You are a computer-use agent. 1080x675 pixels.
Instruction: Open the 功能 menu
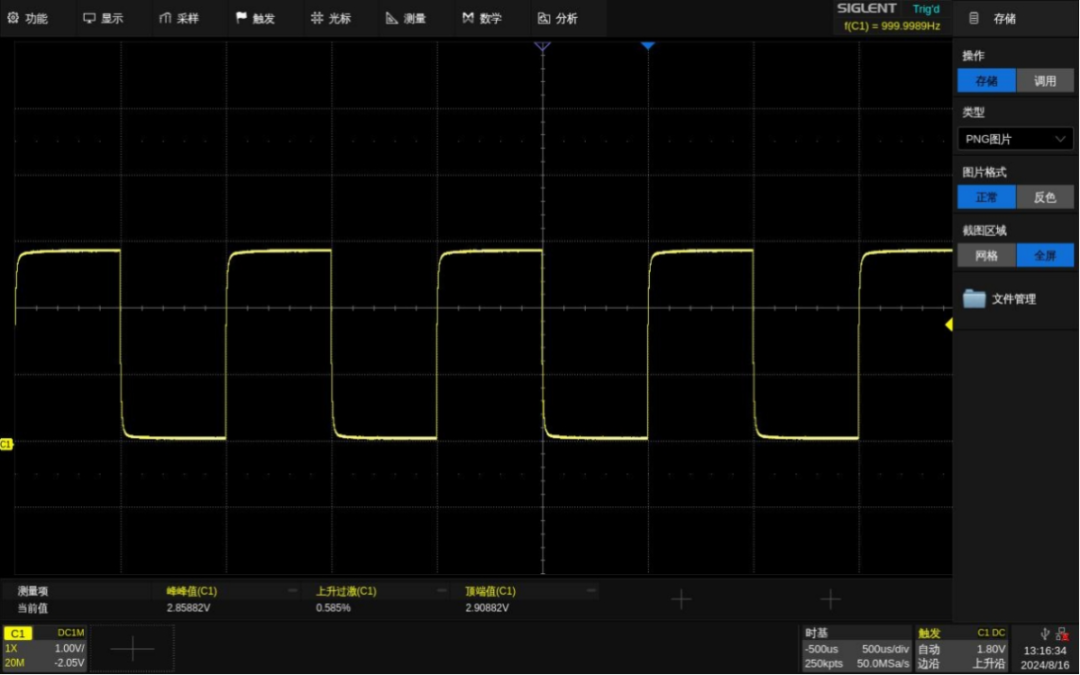(x=28, y=19)
